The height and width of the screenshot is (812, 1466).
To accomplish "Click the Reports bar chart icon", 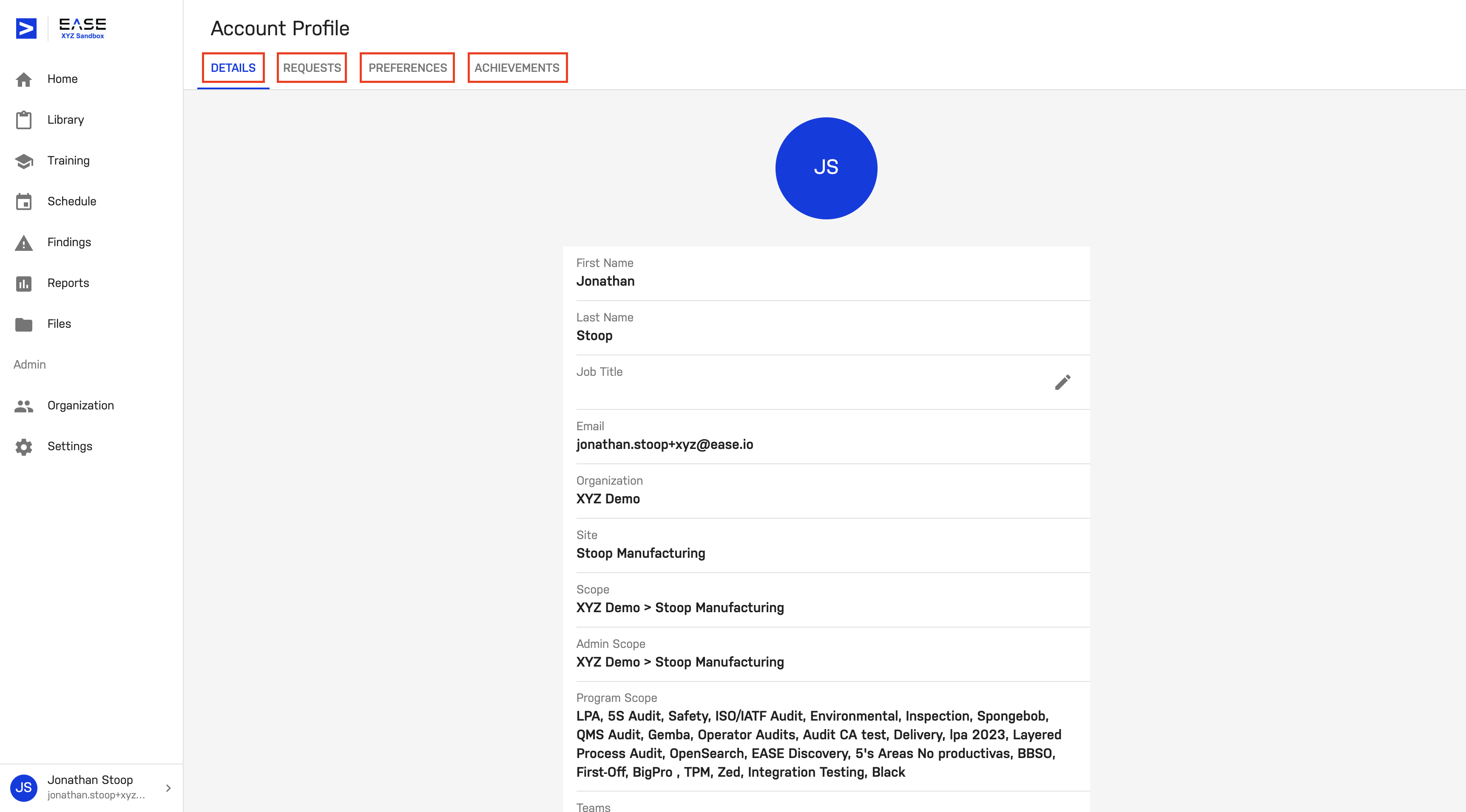I will point(24,284).
